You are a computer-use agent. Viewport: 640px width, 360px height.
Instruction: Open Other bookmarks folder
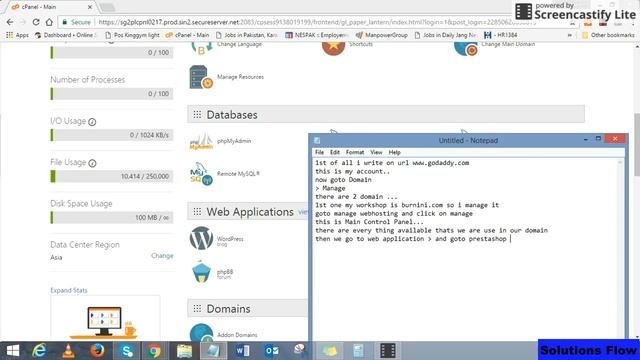pos(608,35)
